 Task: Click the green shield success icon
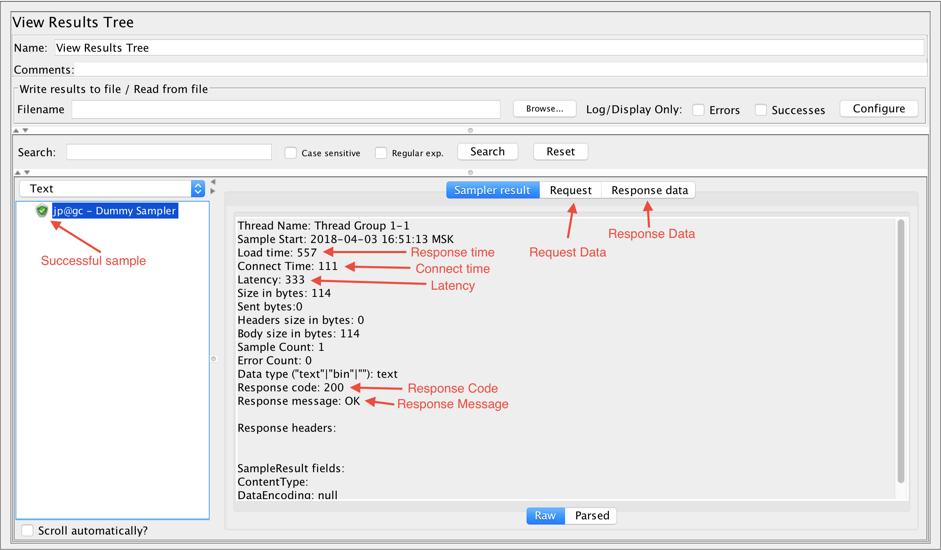[x=41, y=211]
